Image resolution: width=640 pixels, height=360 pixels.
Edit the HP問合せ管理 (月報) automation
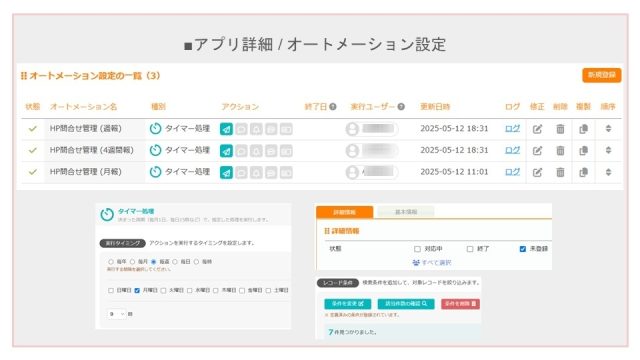(537, 172)
